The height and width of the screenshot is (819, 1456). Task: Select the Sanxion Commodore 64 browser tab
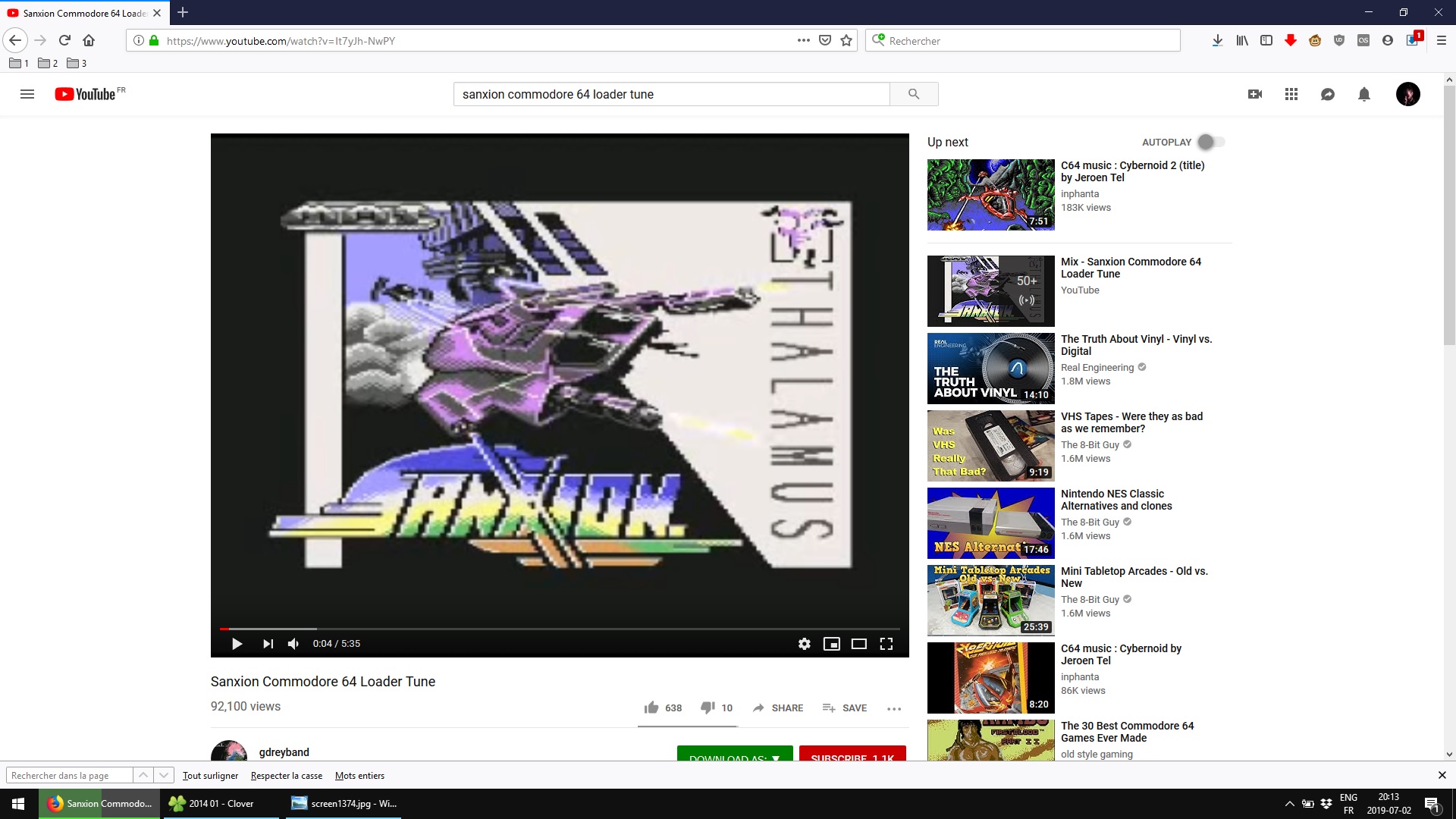pyautogui.click(x=83, y=13)
